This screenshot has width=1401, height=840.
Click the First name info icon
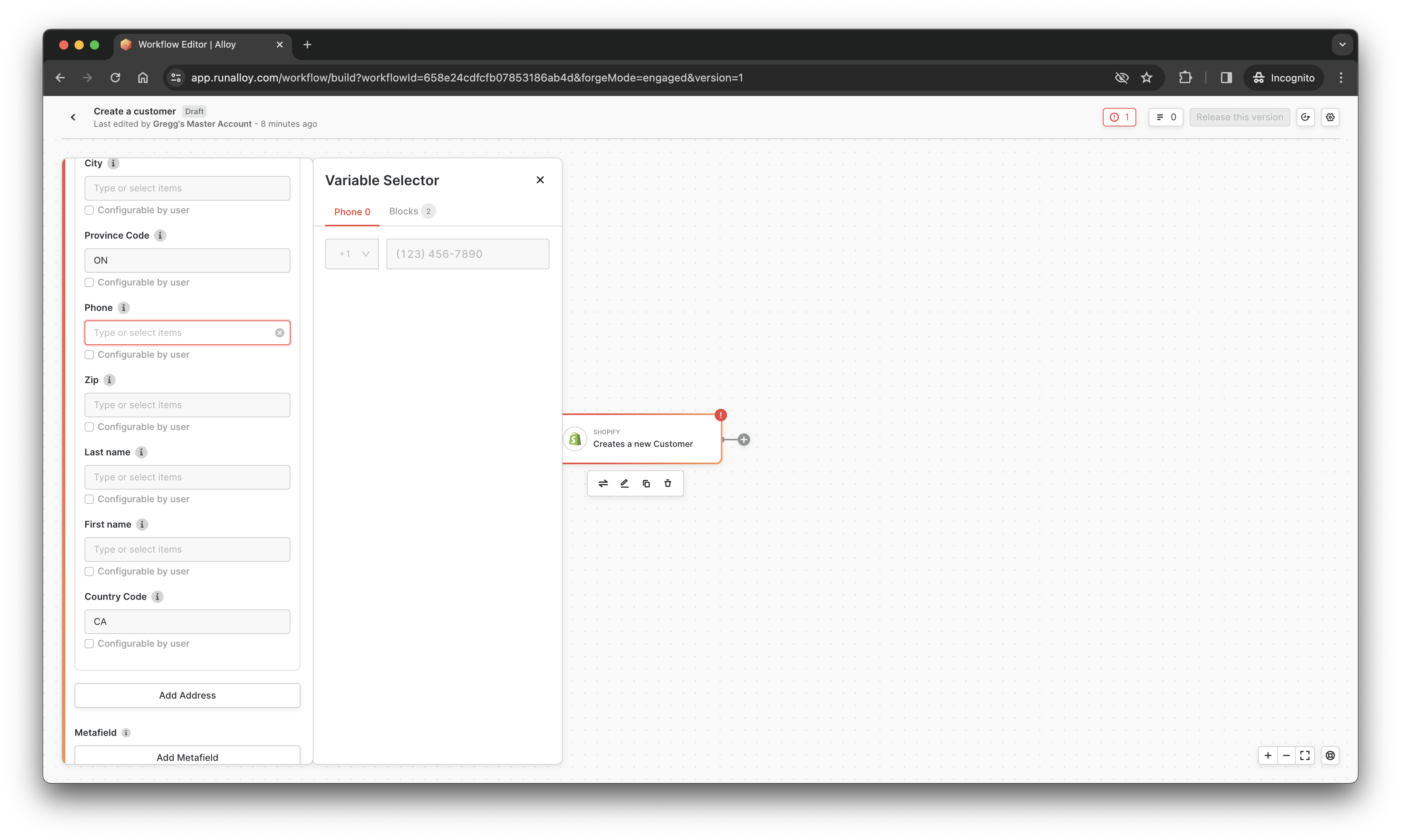click(142, 525)
